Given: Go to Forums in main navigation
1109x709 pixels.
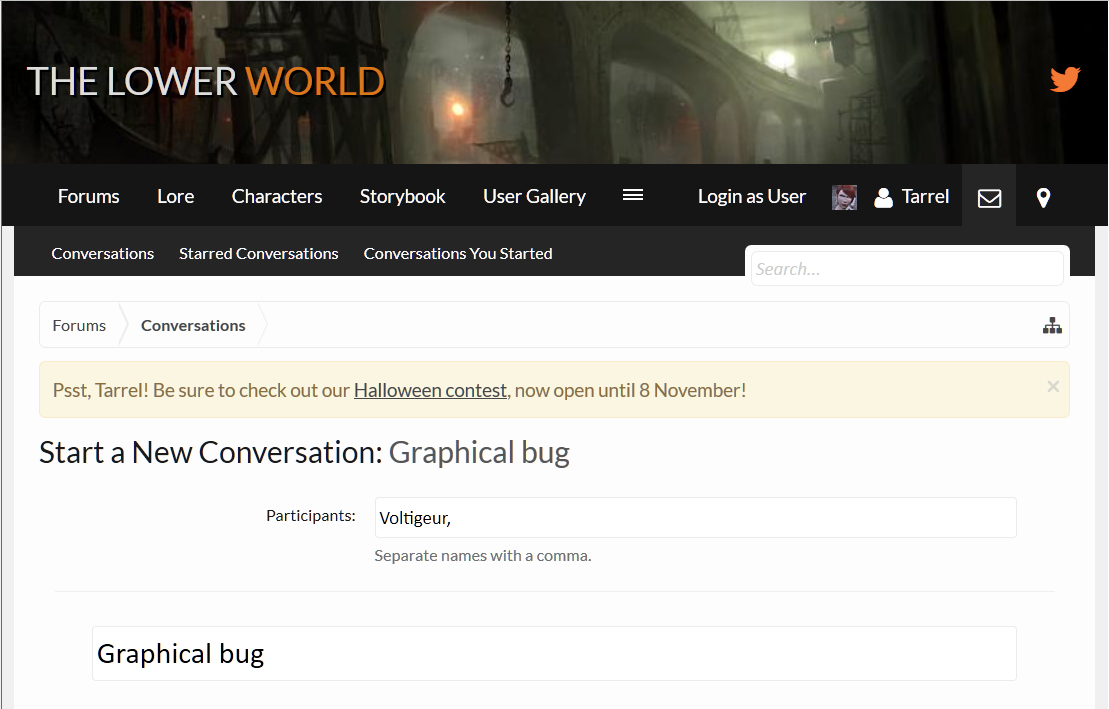Looking at the screenshot, I should point(88,197).
